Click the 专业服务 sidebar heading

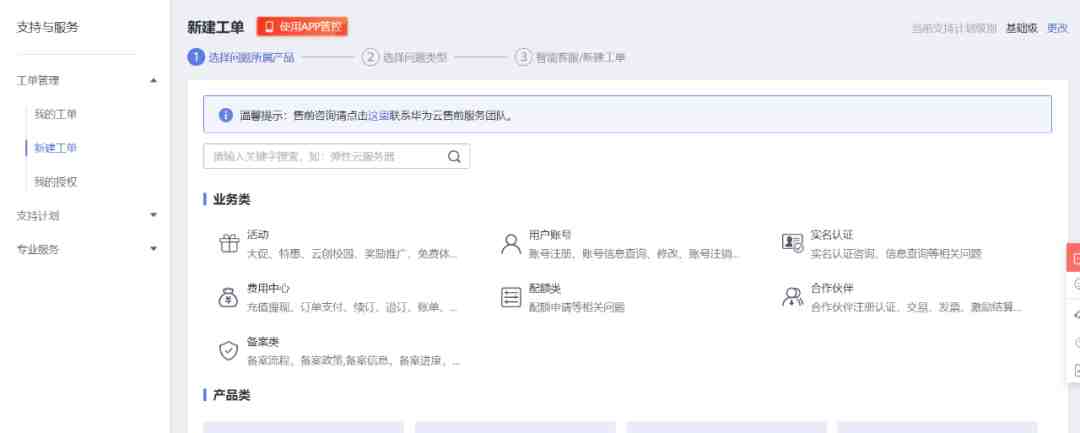coord(38,249)
